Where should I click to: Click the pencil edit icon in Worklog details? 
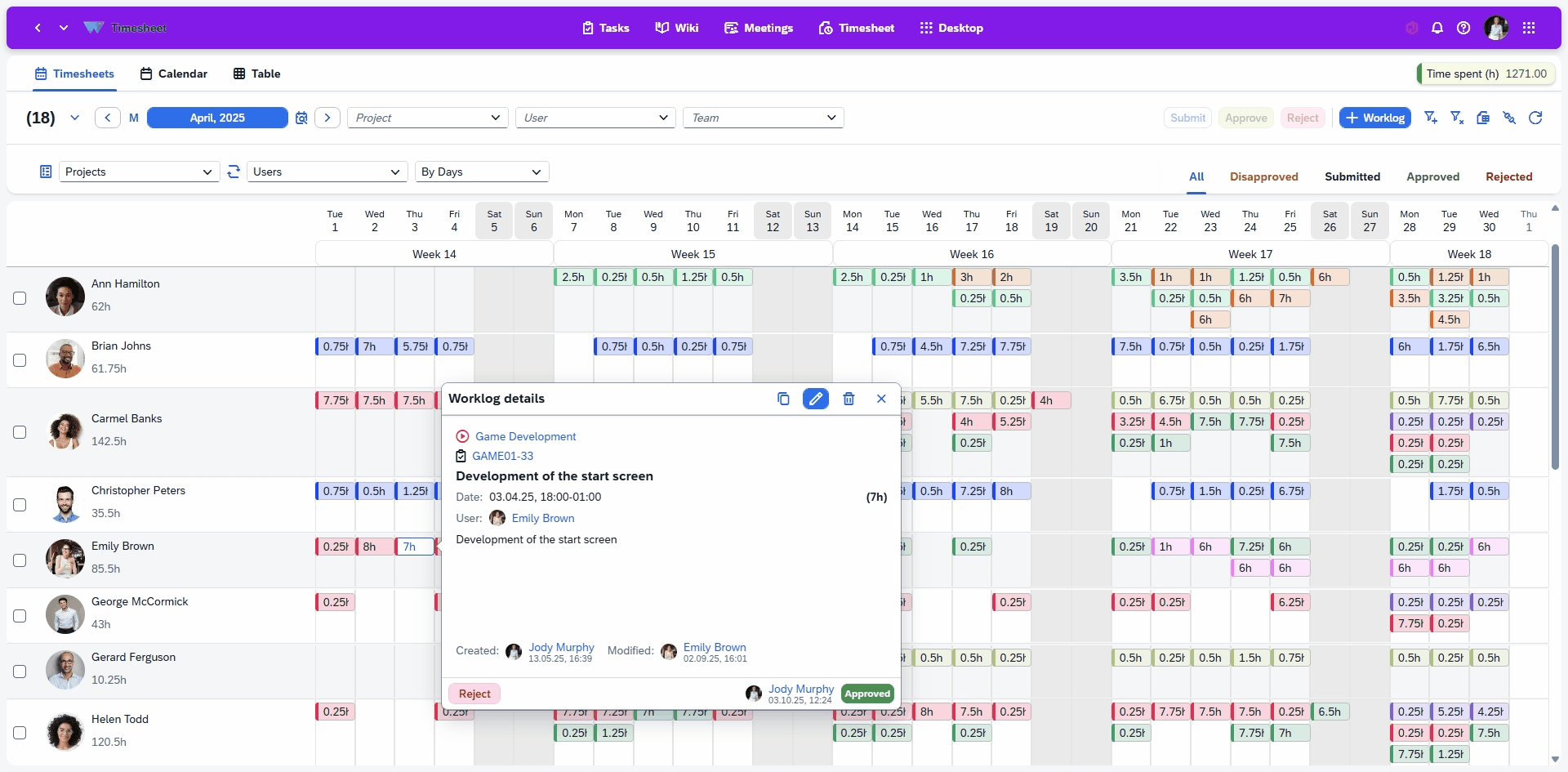(x=815, y=399)
